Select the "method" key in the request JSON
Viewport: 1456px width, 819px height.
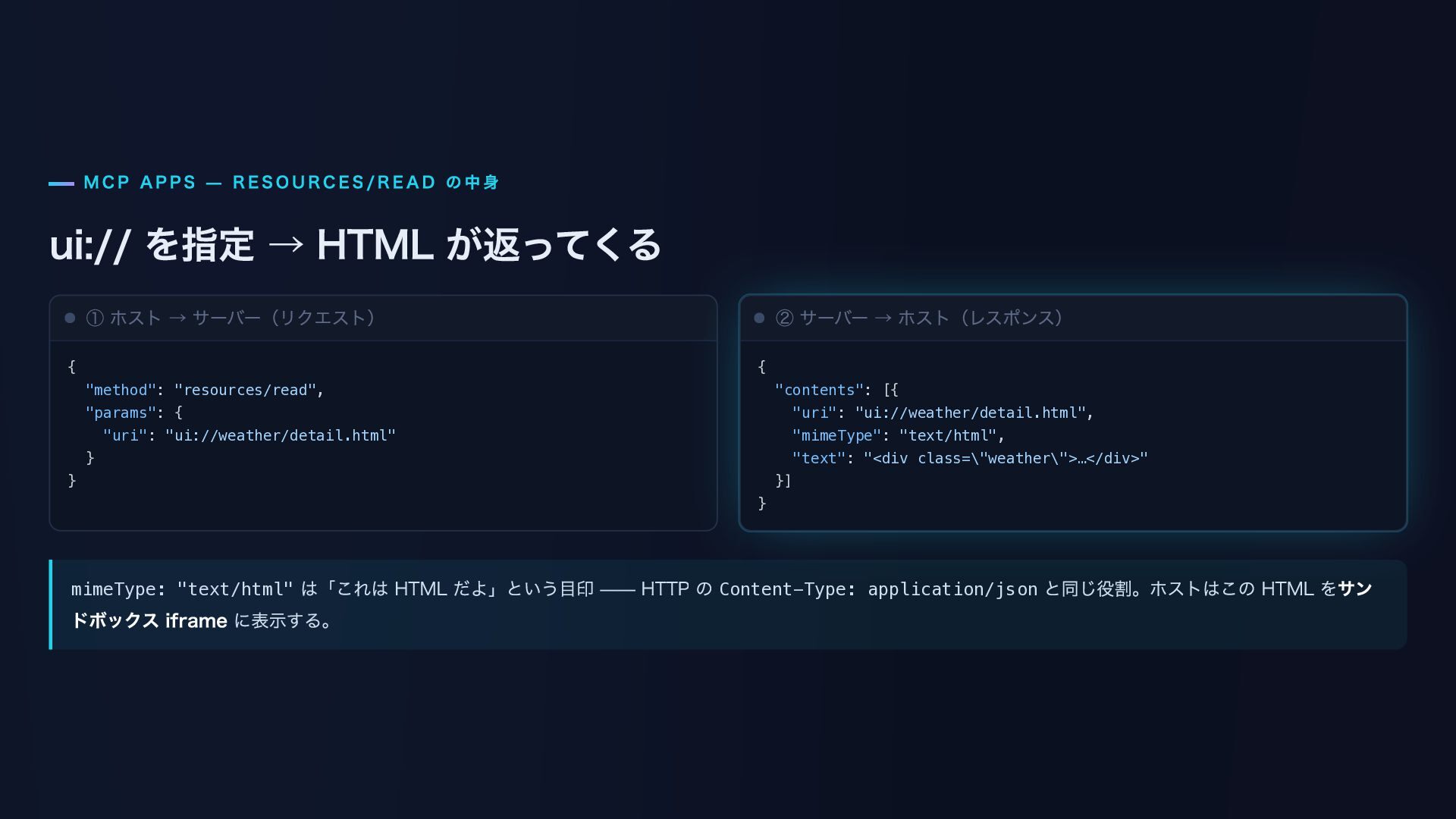click(121, 390)
